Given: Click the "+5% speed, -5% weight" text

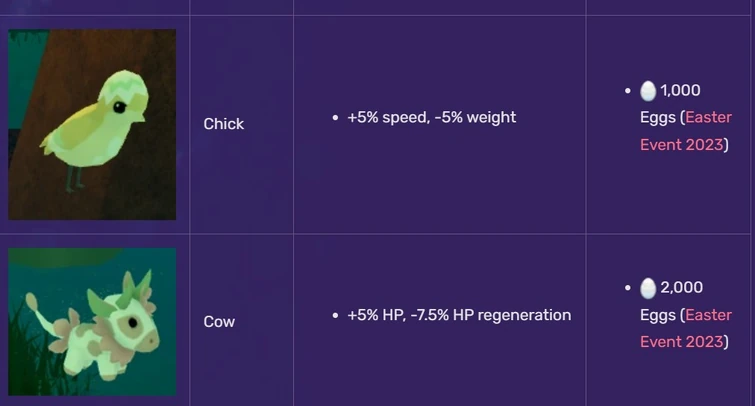Looking at the screenshot, I should (431, 117).
